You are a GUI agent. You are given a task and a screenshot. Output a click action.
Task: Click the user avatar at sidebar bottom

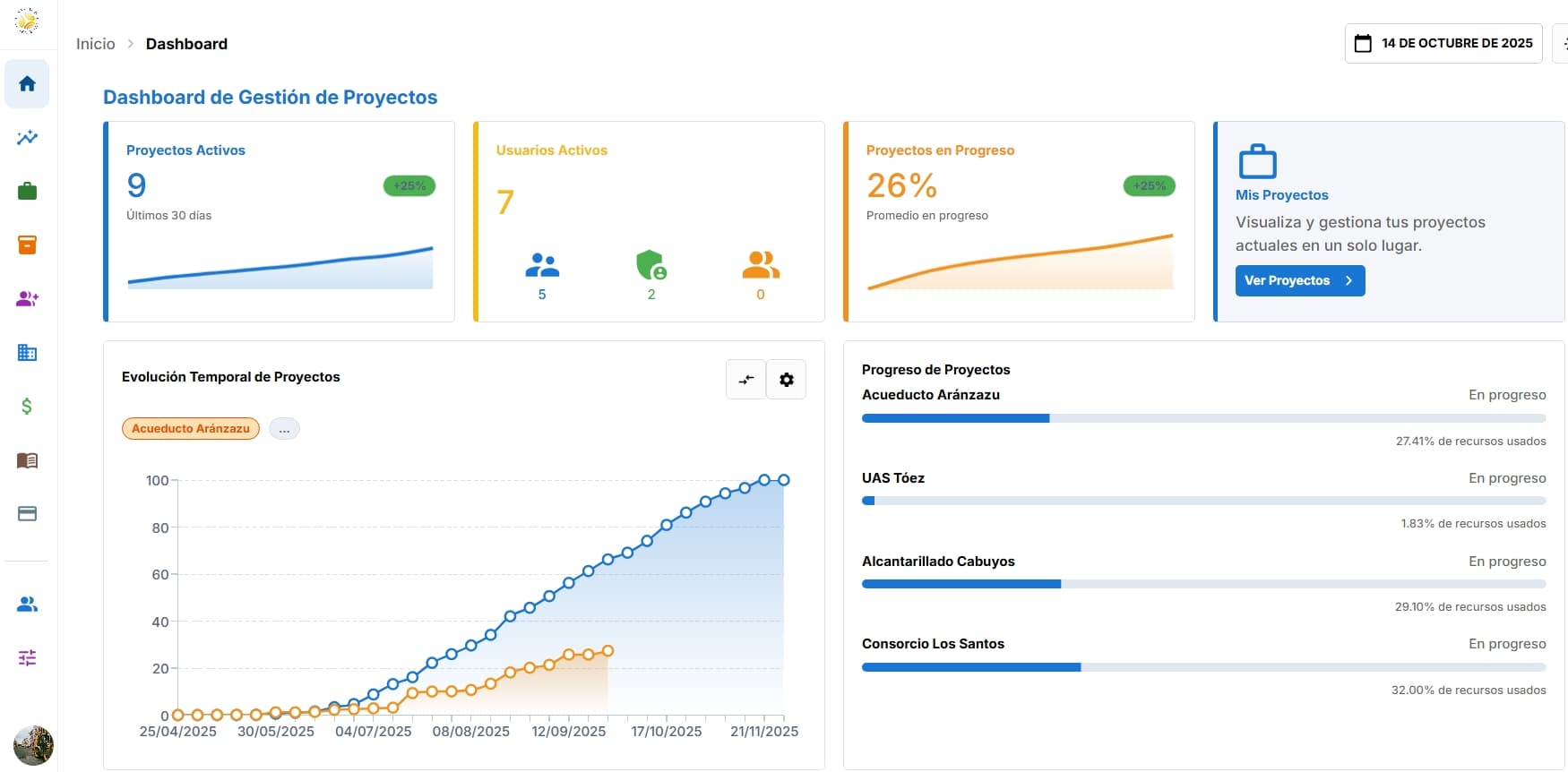pos(33,745)
